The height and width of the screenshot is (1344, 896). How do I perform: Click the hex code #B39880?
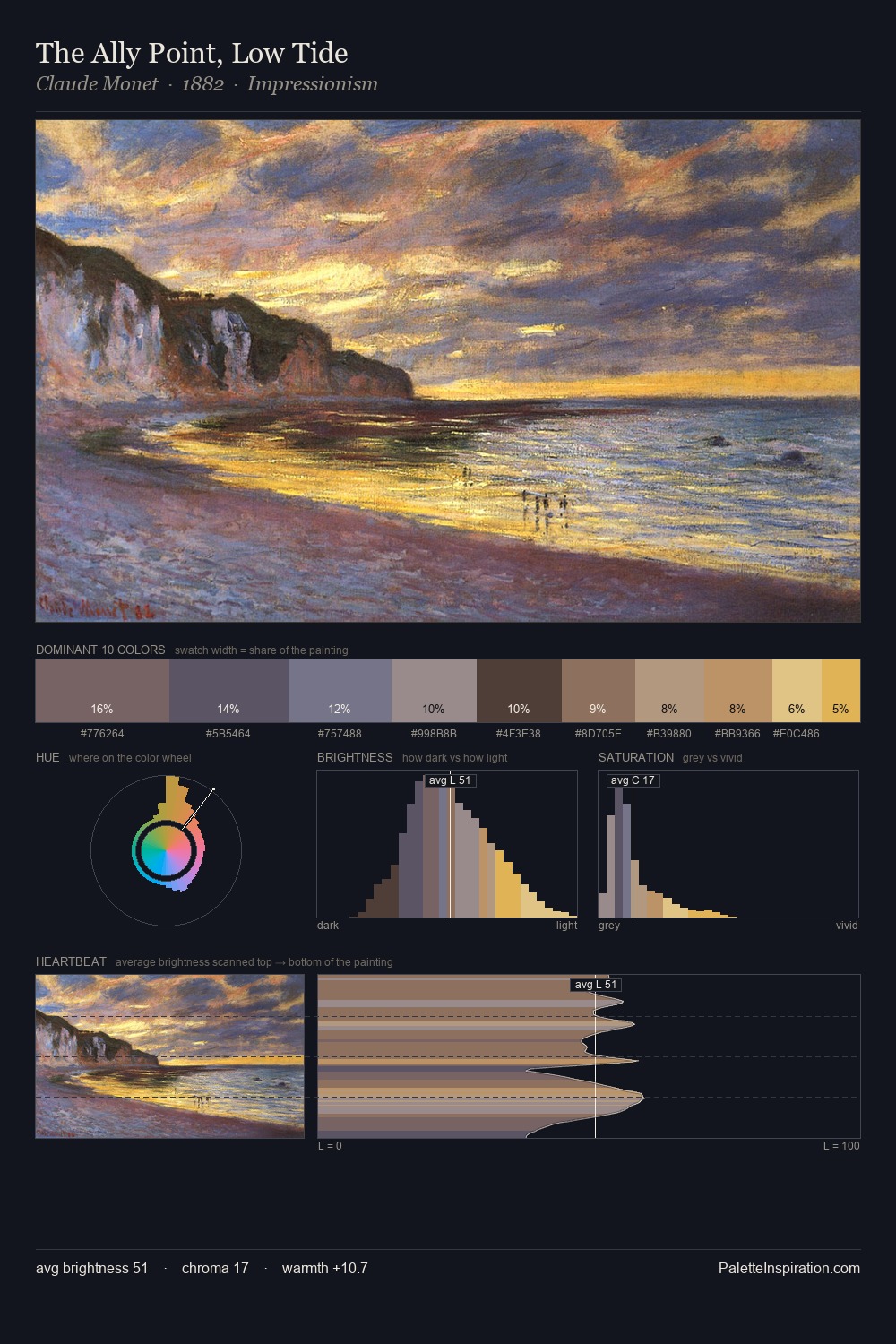click(669, 734)
